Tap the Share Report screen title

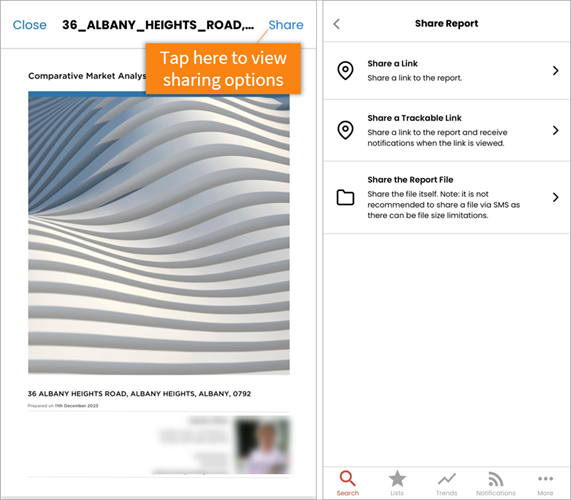pyautogui.click(x=446, y=24)
